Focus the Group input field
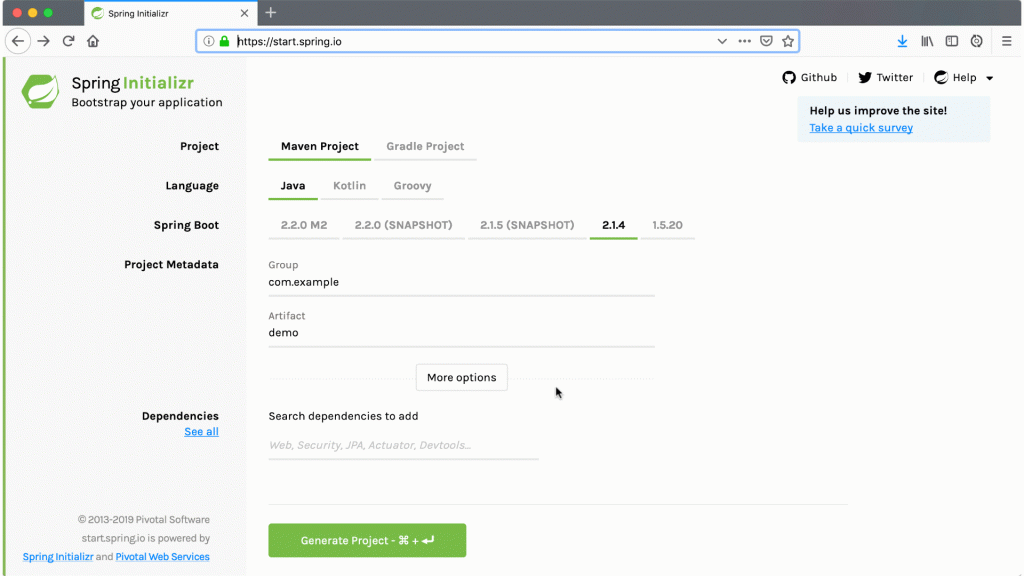1024x576 pixels. click(461, 283)
